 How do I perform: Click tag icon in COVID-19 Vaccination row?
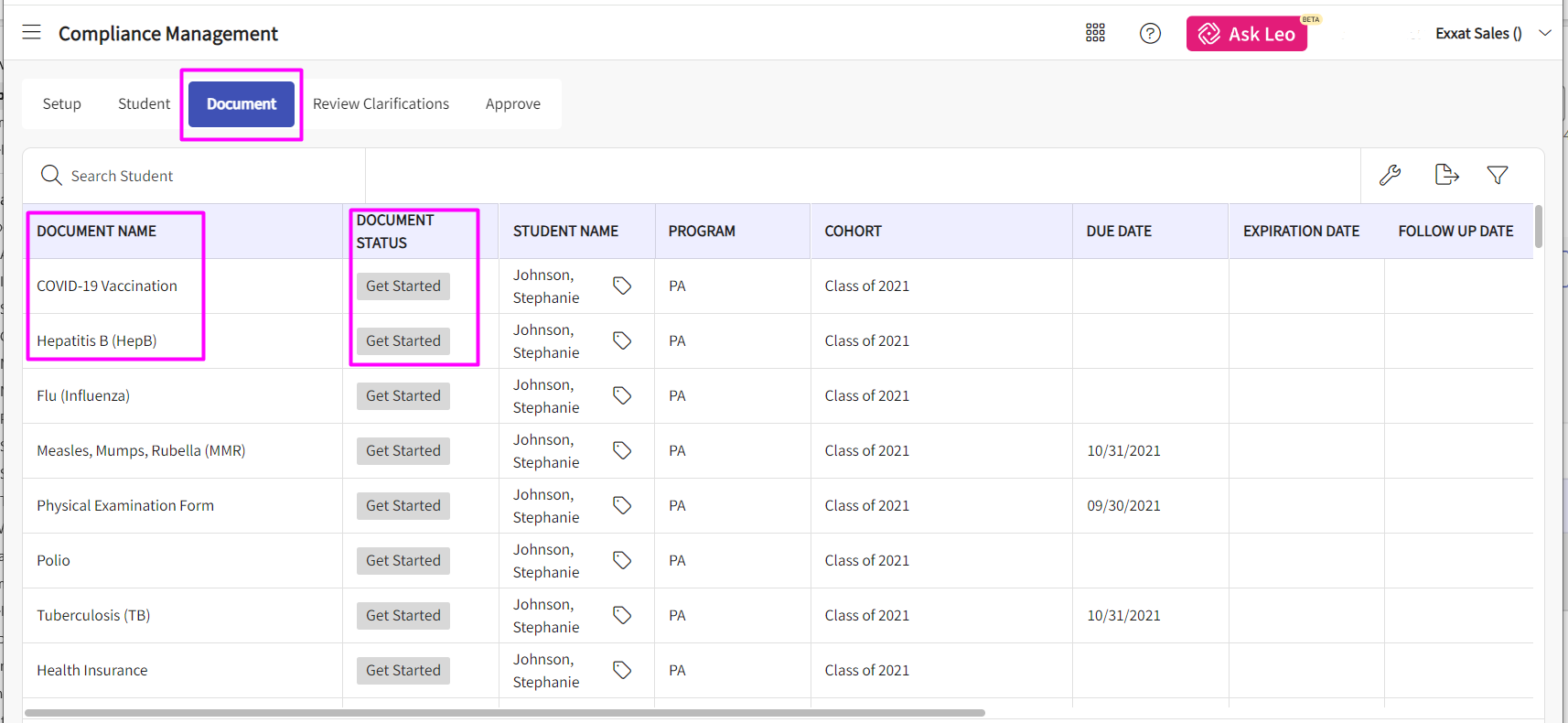622,286
